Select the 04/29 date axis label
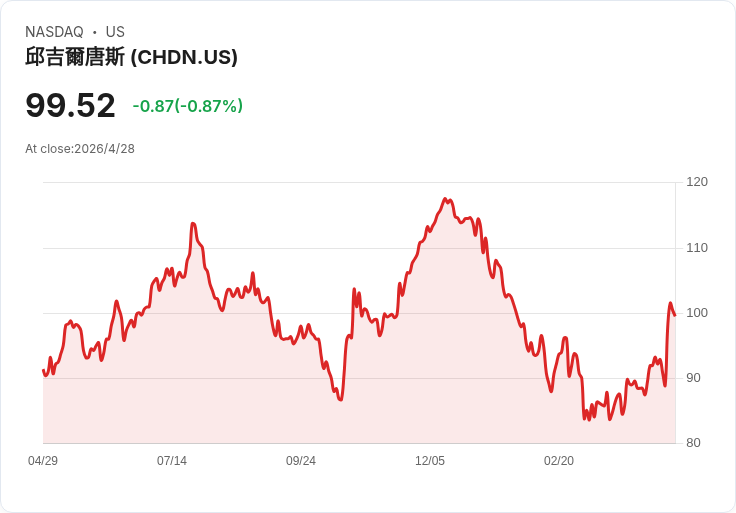This screenshot has height=513, width=736. [x=43, y=460]
